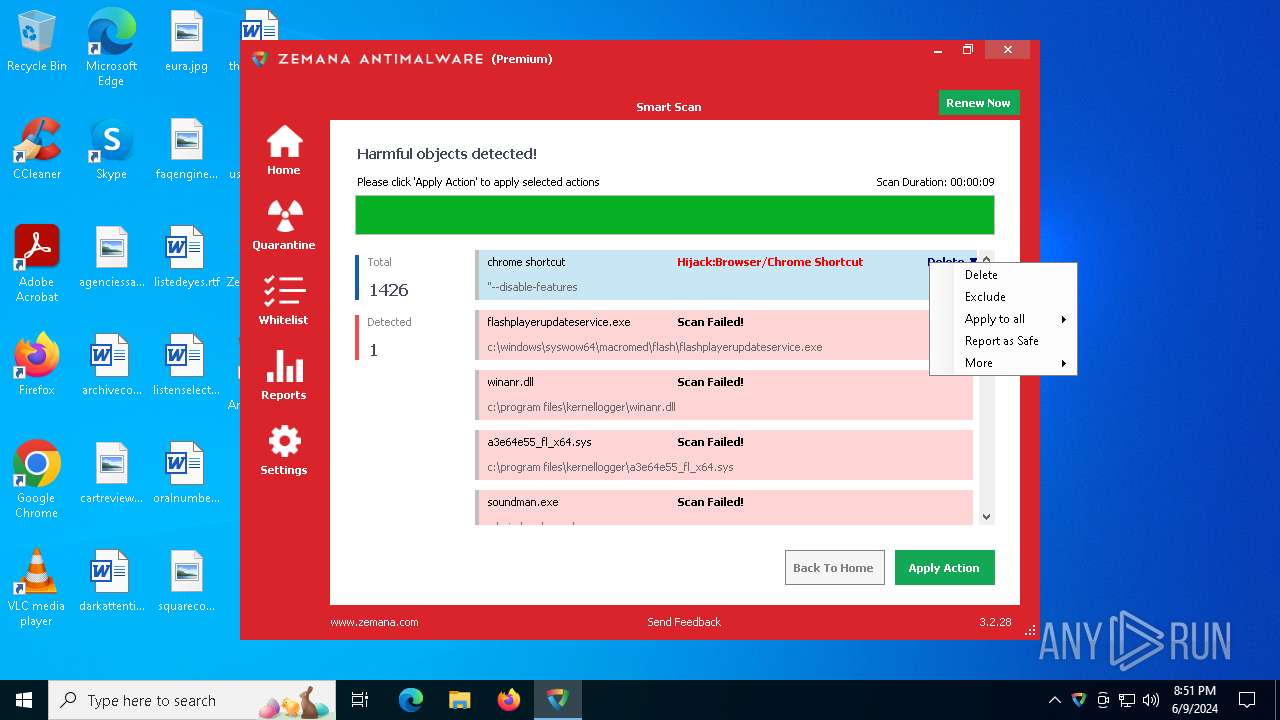
Task: Select the eura.jpg desktop file
Action: click(x=186, y=42)
